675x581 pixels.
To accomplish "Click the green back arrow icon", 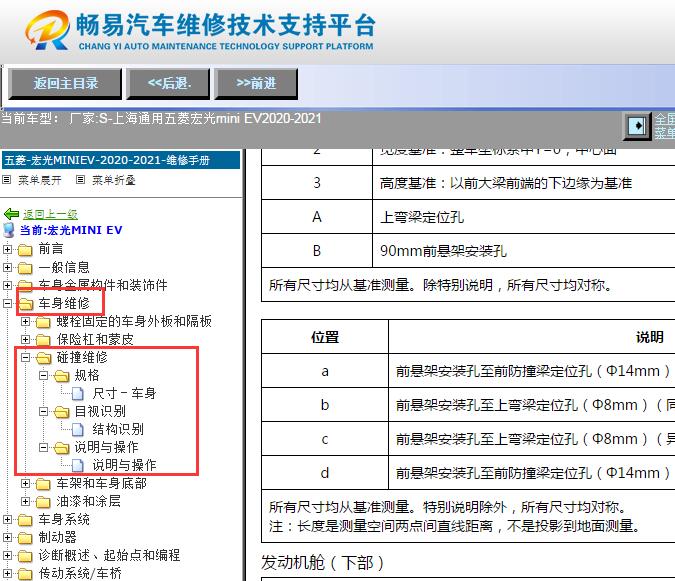I will point(11,214).
